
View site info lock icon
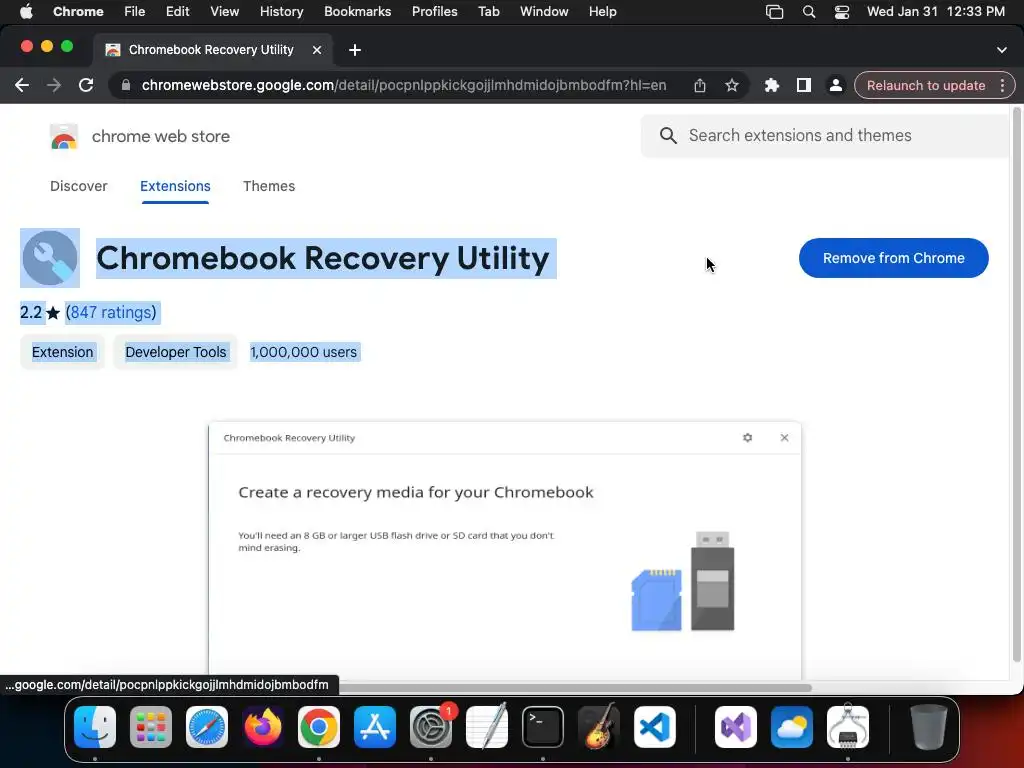click(x=126, y=86)
